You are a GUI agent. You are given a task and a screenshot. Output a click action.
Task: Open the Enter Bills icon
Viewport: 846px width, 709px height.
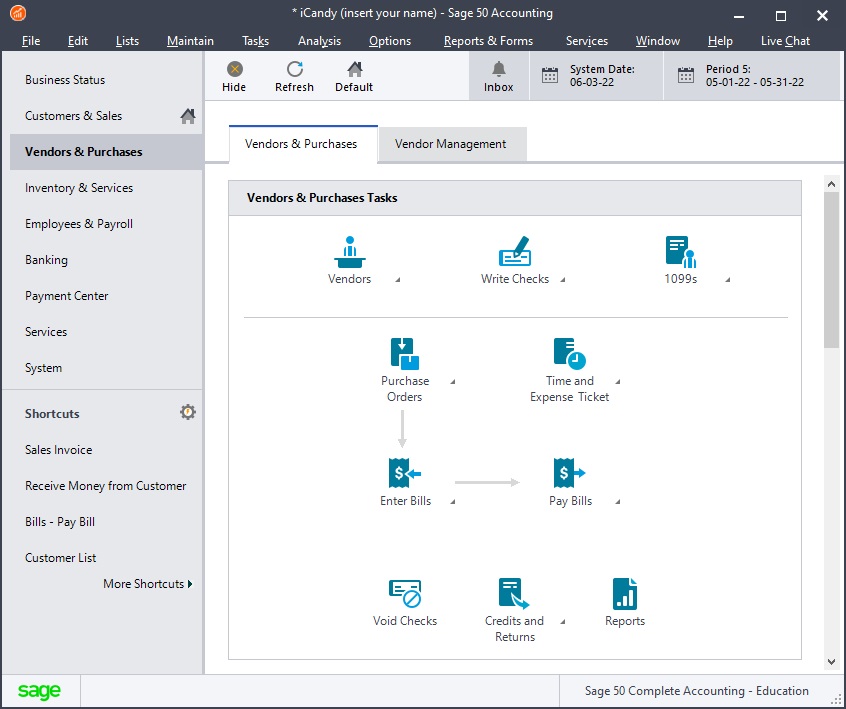tap(405, 473)
